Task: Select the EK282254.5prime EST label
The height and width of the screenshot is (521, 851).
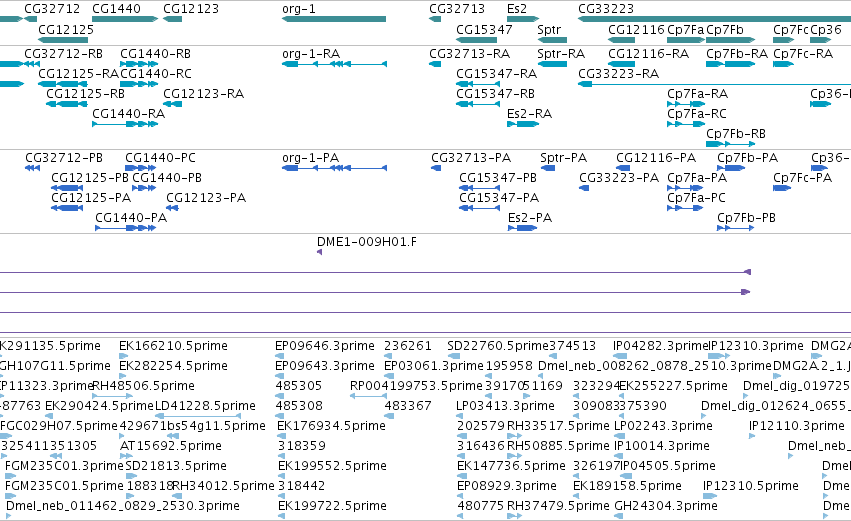Action: pyautogui.click(x=173, y=366)
